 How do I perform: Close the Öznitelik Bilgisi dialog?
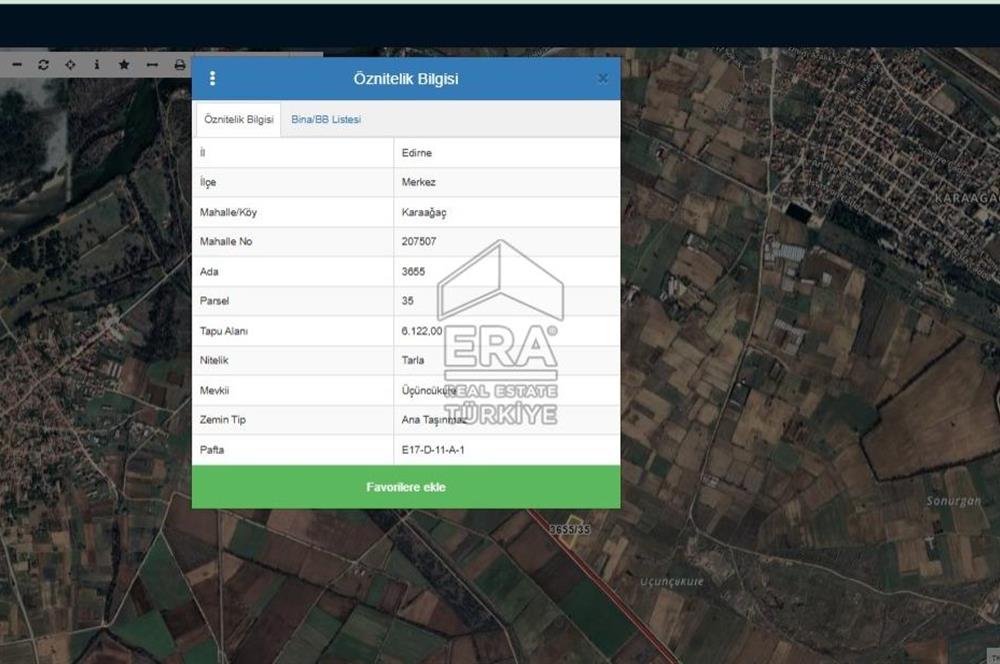602,78
